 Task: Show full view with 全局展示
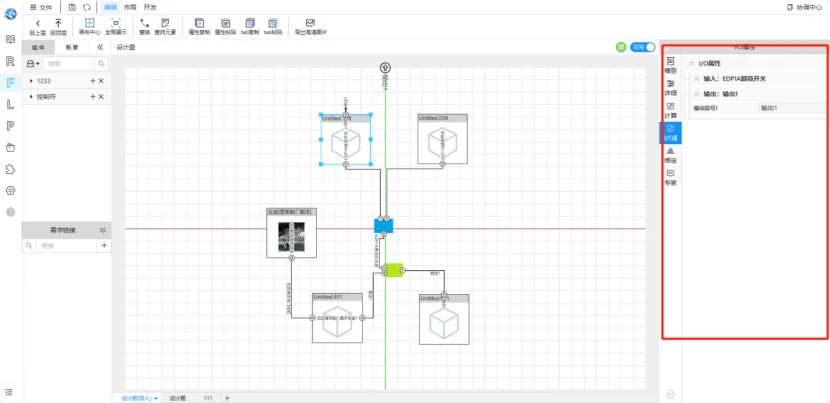tap(115, 26)
